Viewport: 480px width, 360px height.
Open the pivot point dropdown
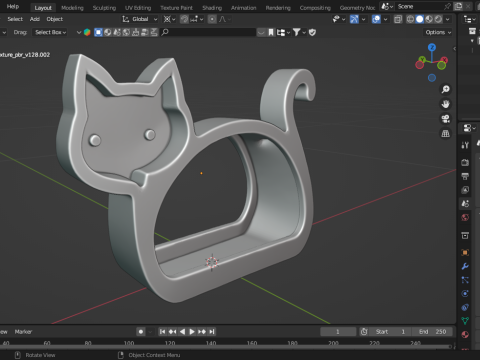coord(169,19)
